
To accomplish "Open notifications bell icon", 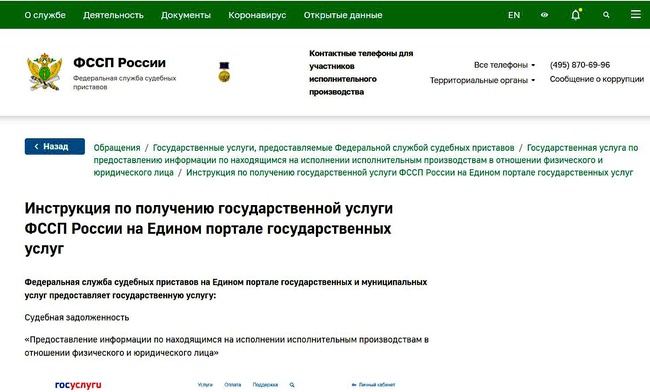I will click(576, 15).
